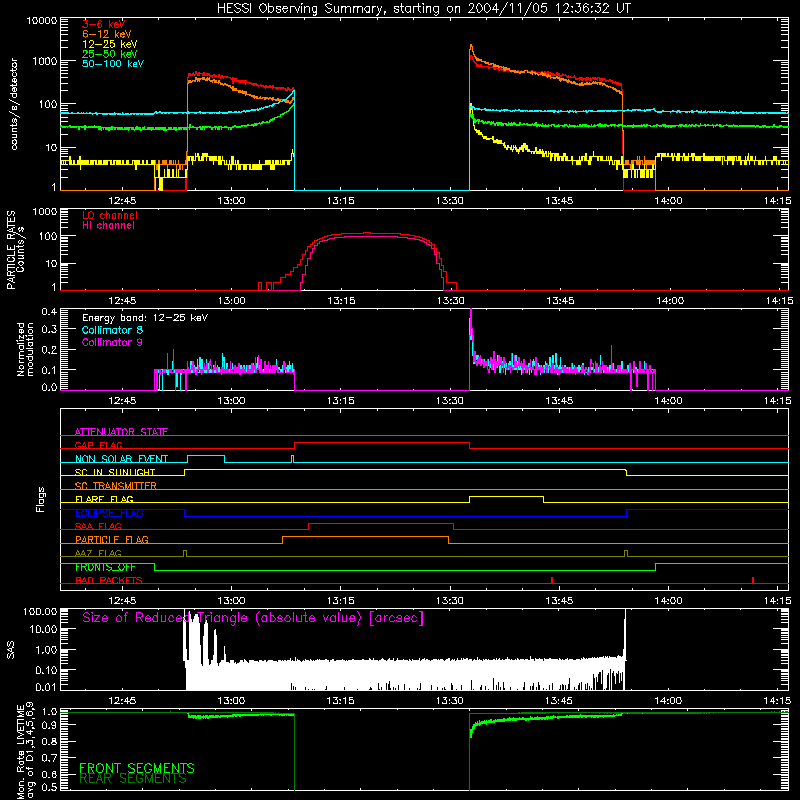Select the red '3-6 keV' legend label

click(103, 24)
